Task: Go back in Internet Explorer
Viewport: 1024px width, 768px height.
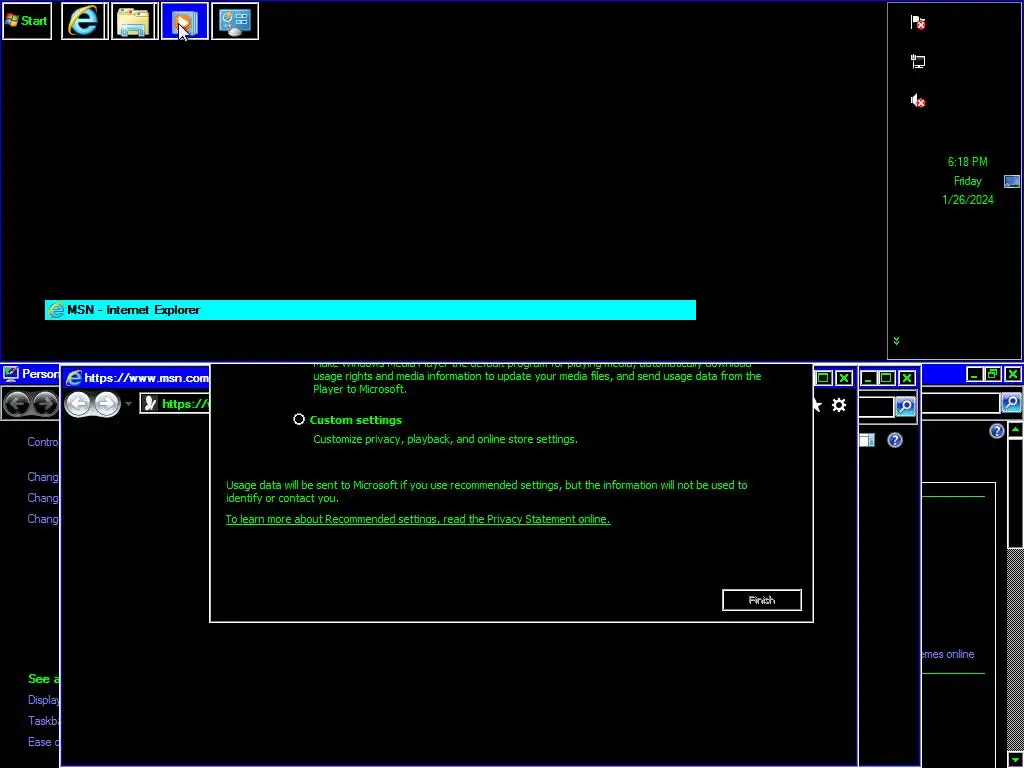Action: coord(78,404)
